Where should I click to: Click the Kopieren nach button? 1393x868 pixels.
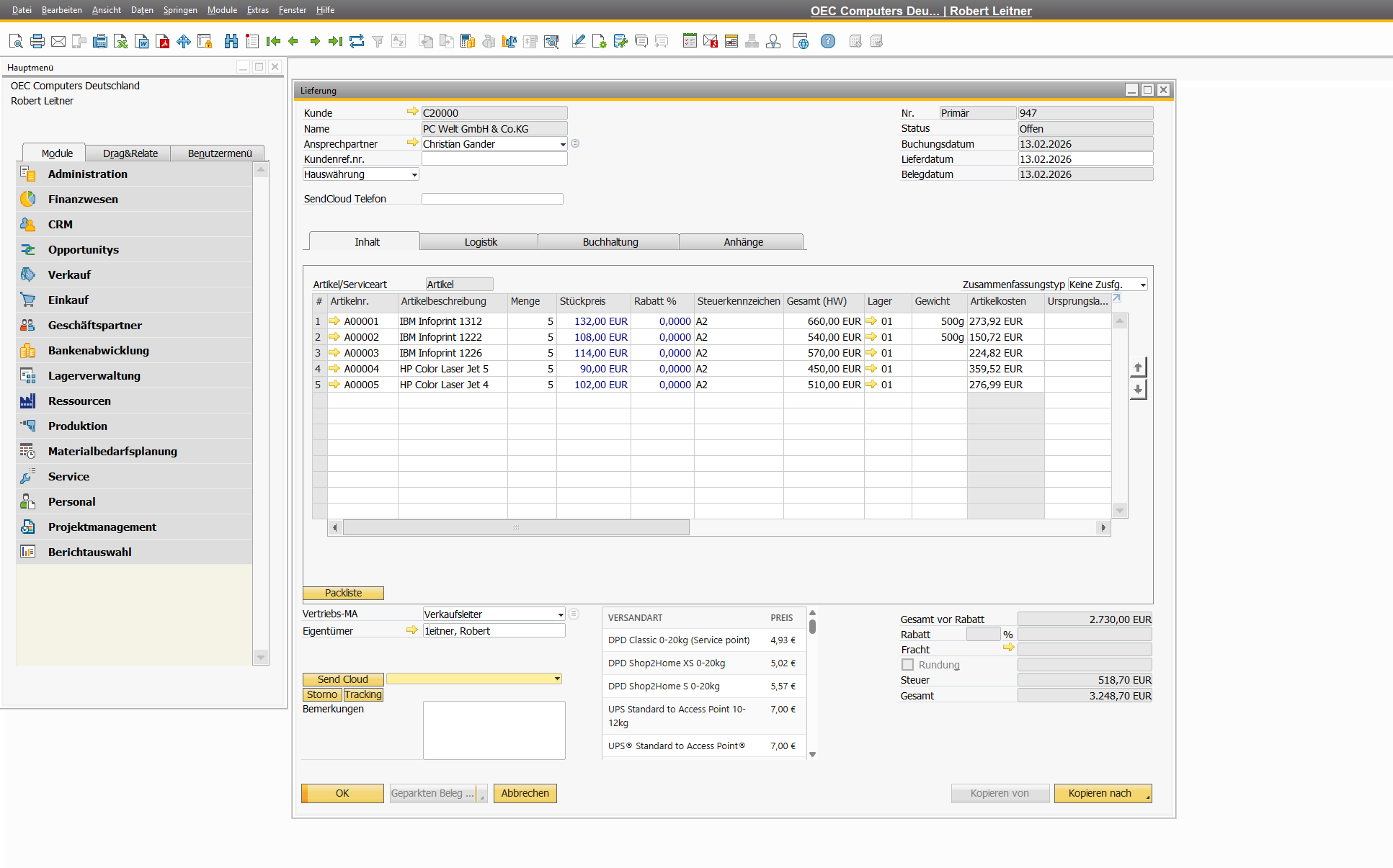tap(1102, 792)
